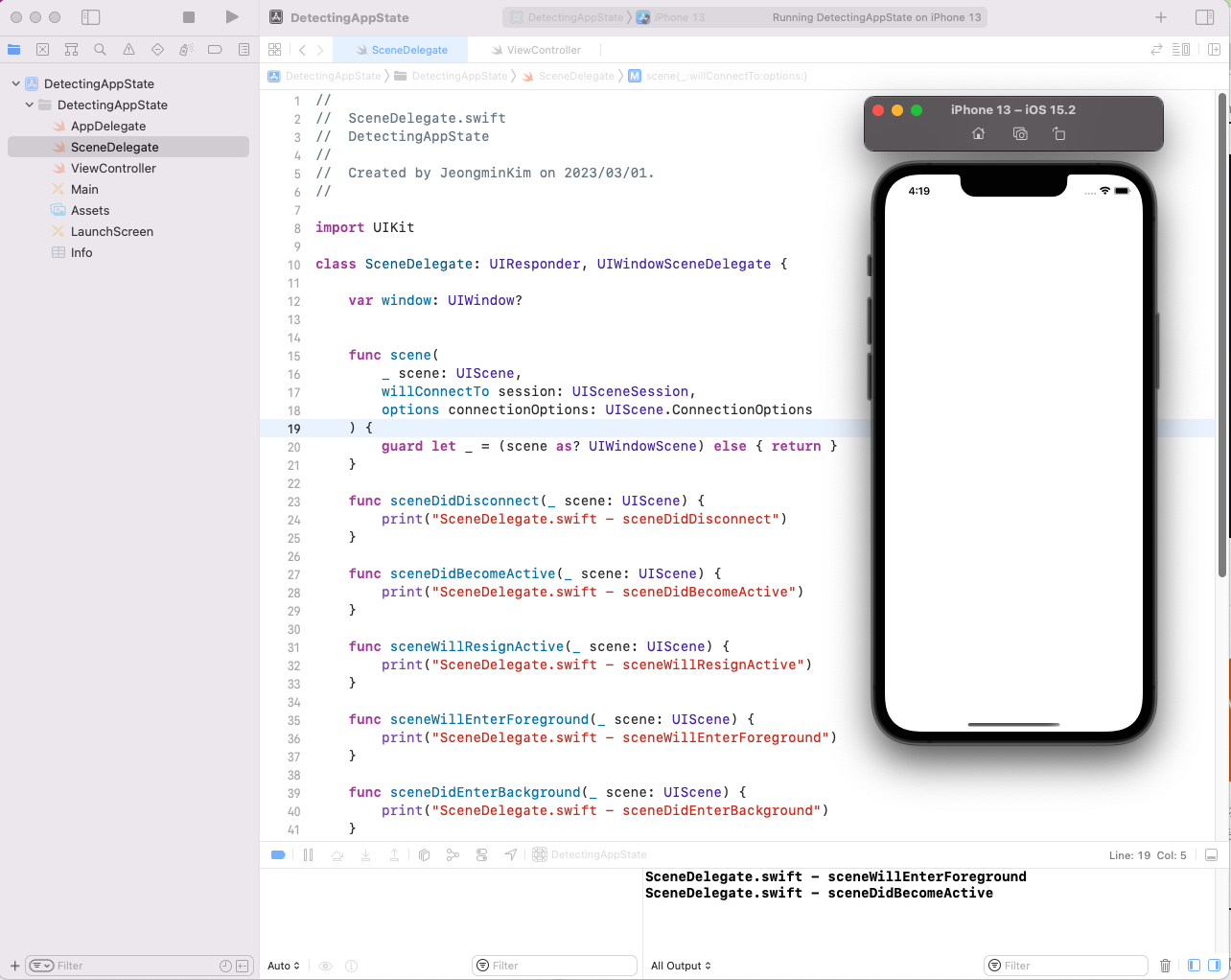The height and width of the screenshot is (980, 1231).
Task: Toggle the variables view pane
Action: pos(1194,966)
